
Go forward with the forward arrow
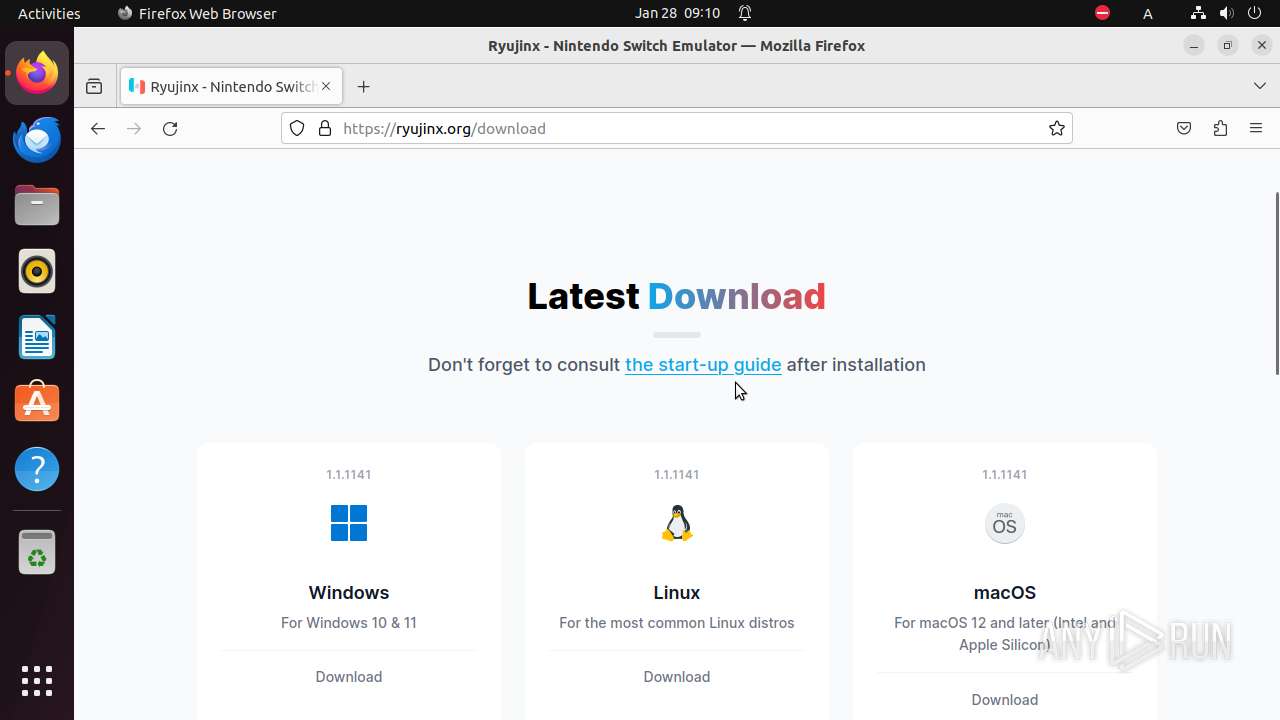pyautogui.click(x=134, y=128)
